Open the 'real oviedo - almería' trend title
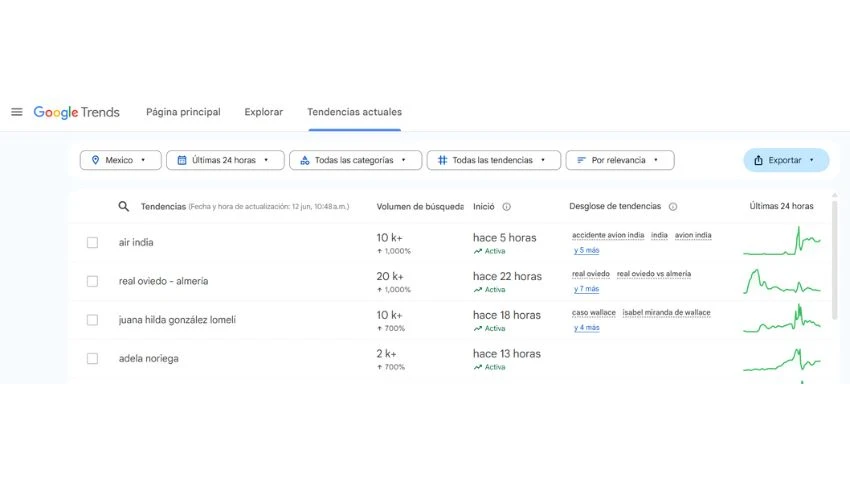This screenshot has height=480, width=850. click(x=163, y=281)
